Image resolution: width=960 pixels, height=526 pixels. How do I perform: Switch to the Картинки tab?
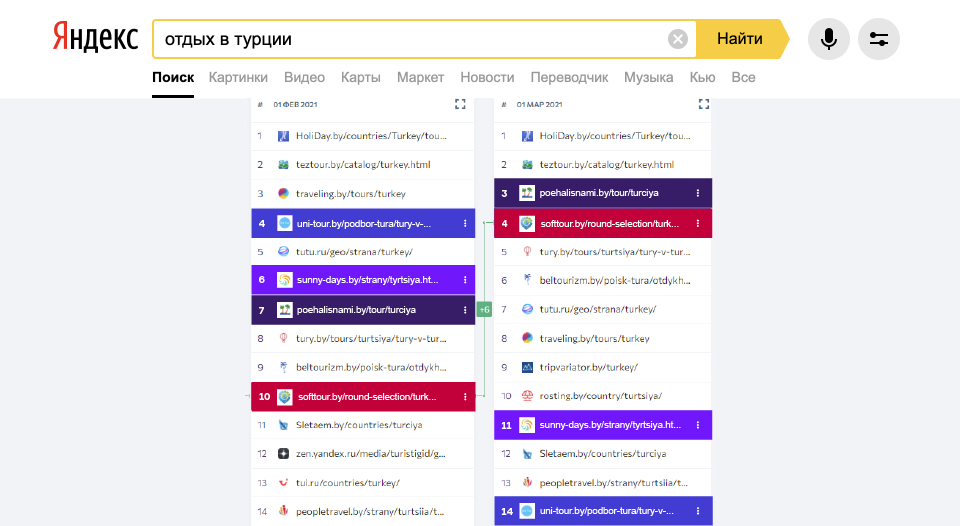[x=238, y=78]
